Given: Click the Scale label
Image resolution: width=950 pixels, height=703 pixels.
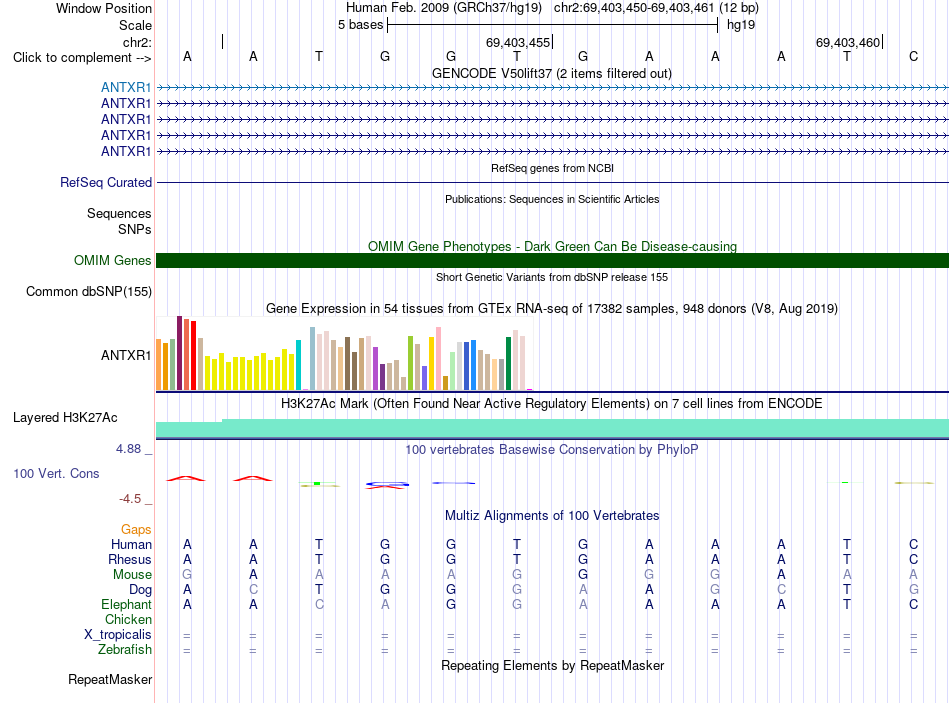Looking at the screenshot, I should (x=135, y=25).
